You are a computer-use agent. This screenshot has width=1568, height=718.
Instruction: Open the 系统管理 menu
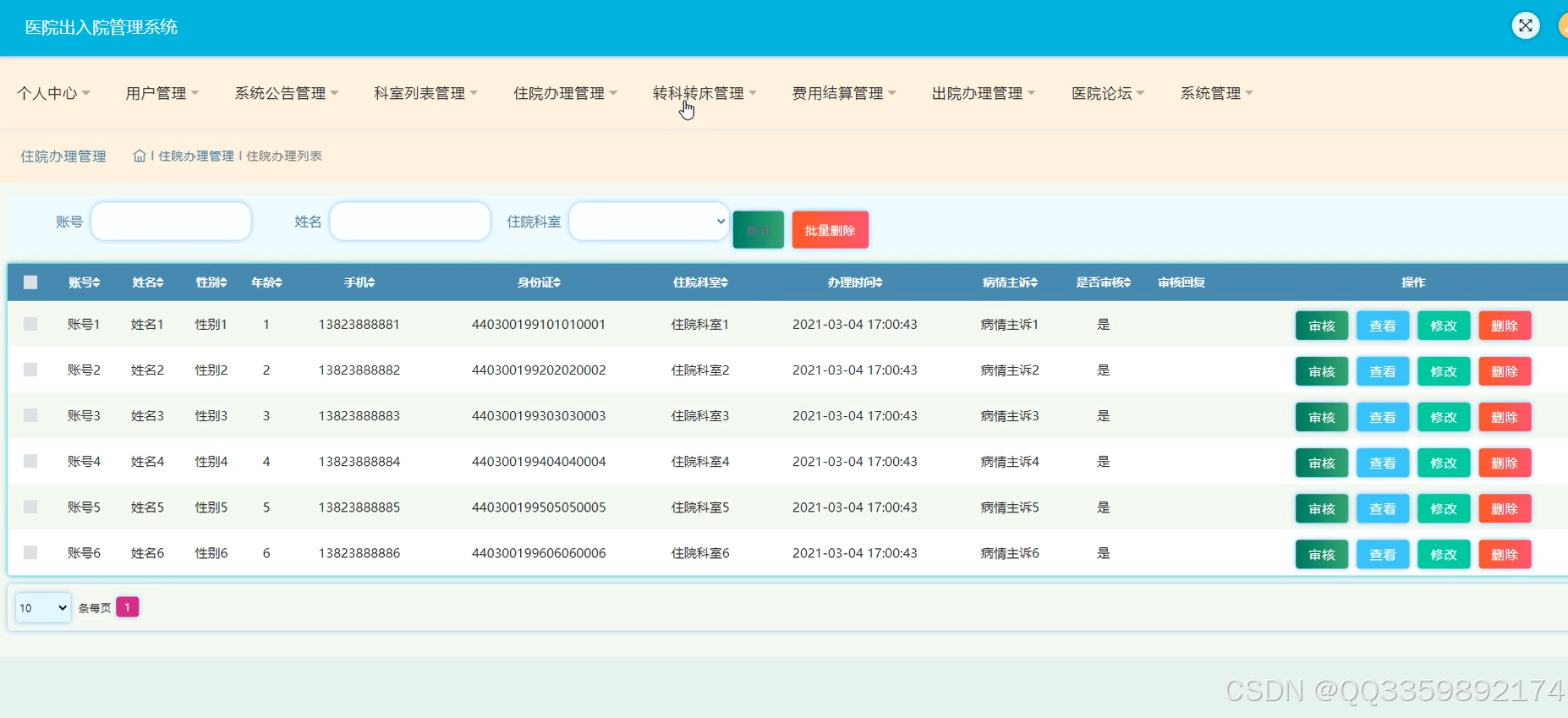pyautogui.click(x=1217, y=93)
